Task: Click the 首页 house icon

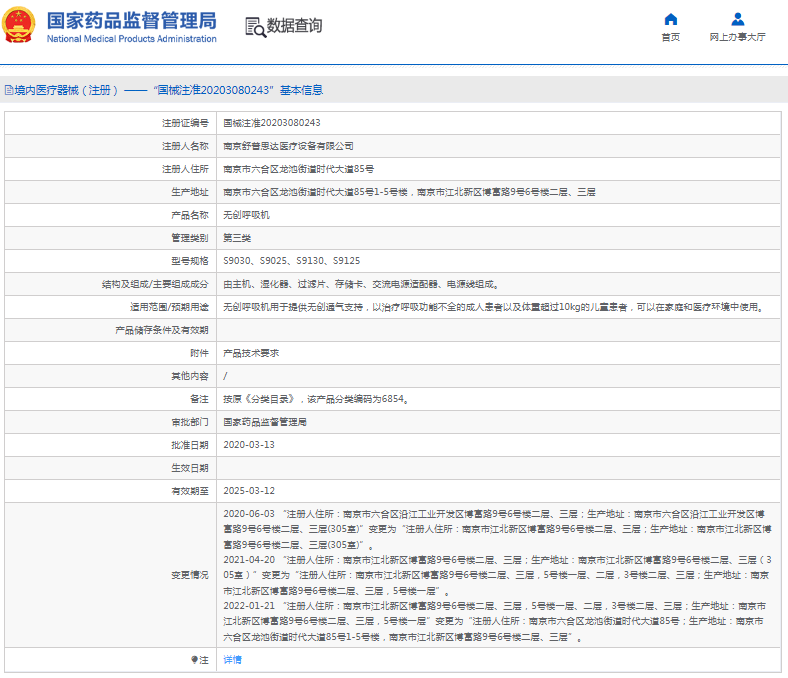Action: (x=670, y=19)
